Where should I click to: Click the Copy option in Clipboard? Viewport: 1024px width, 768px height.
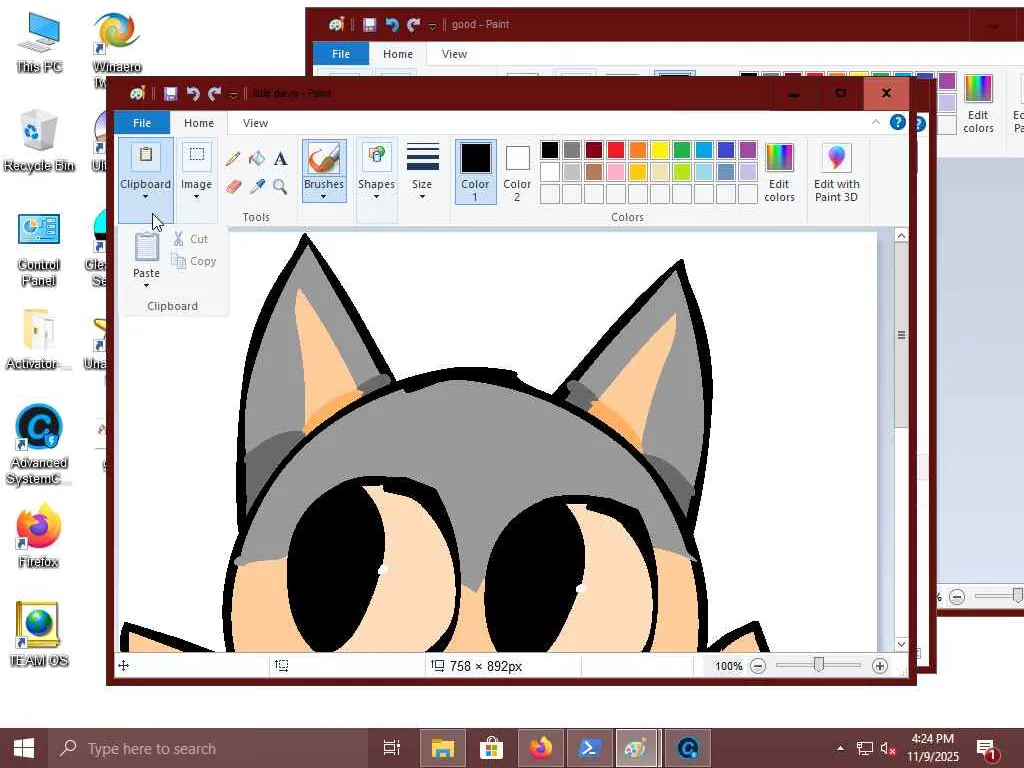click(194, 261)
